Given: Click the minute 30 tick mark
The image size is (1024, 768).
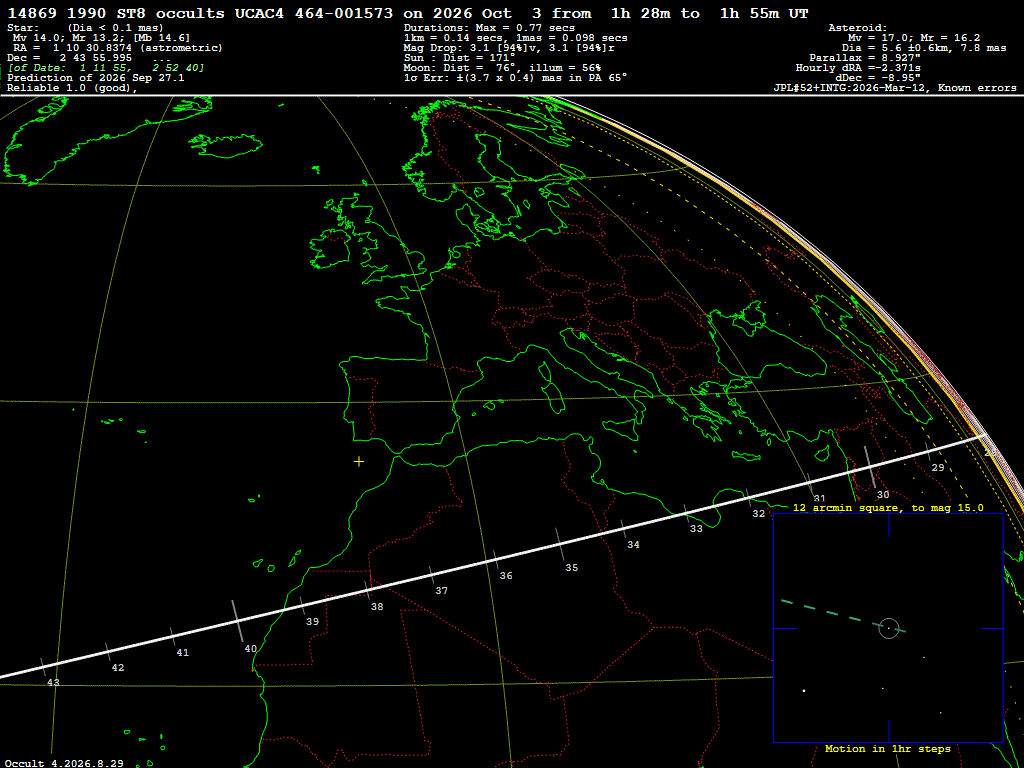Looking at the screenshot, I should coord(871,467).
